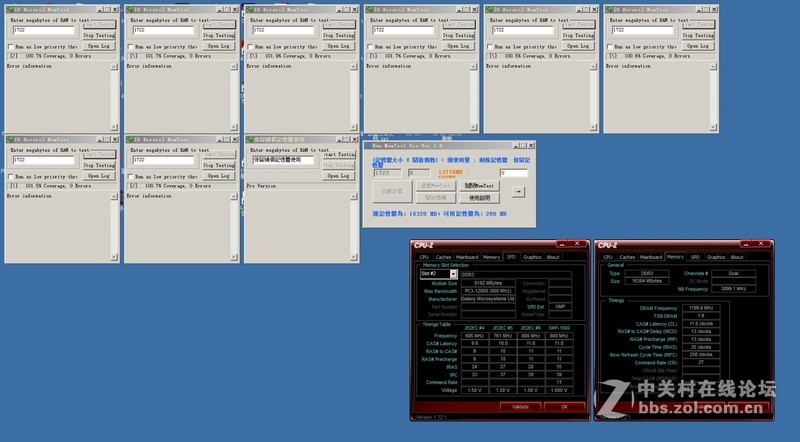Open Log in the Pro Version MemTest window
800x442 pixels.
[x=339, y=176]
